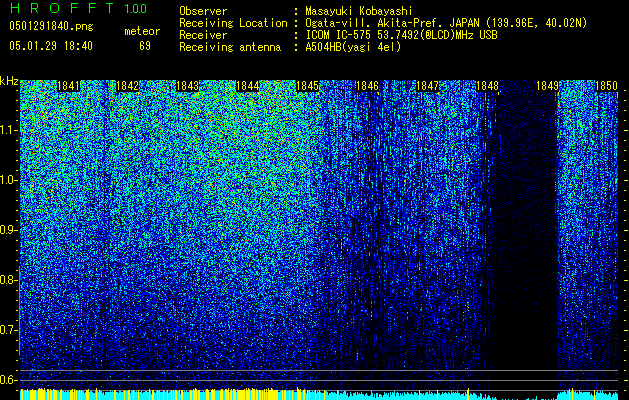Click the 1.0 frequency axis label
This screenshot has width=629, height=400.
click(7, 180)
